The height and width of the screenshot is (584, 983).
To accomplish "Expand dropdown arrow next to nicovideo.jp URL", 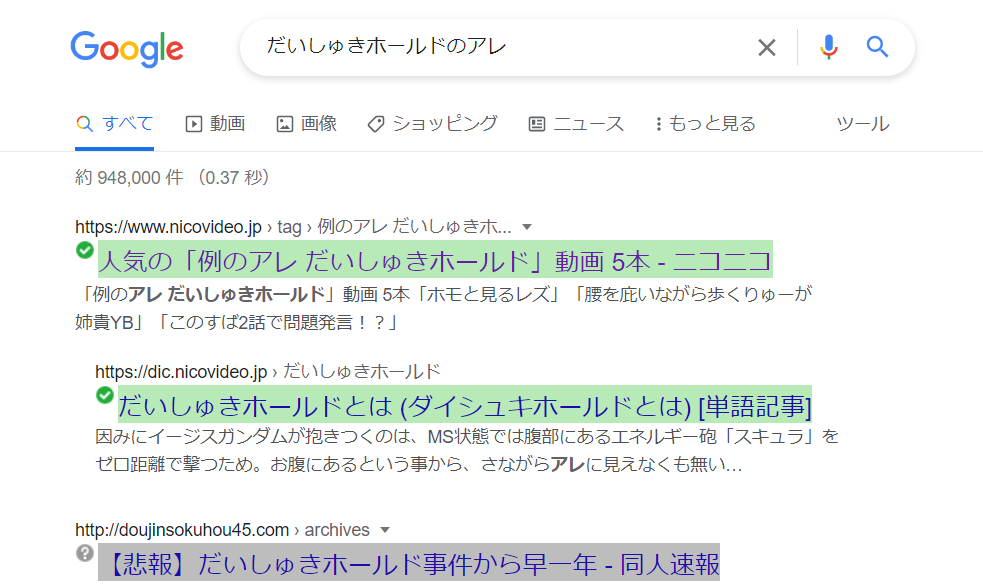I will tap(527, 227).
